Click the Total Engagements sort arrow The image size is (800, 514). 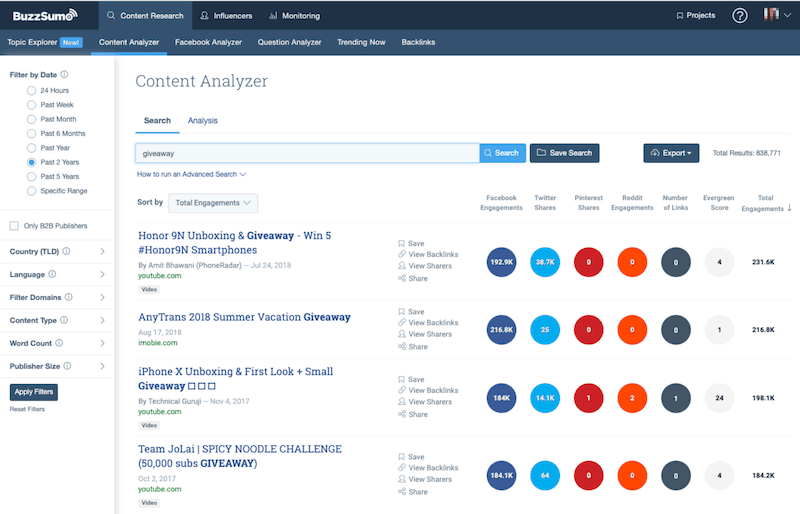pos(789,208)
